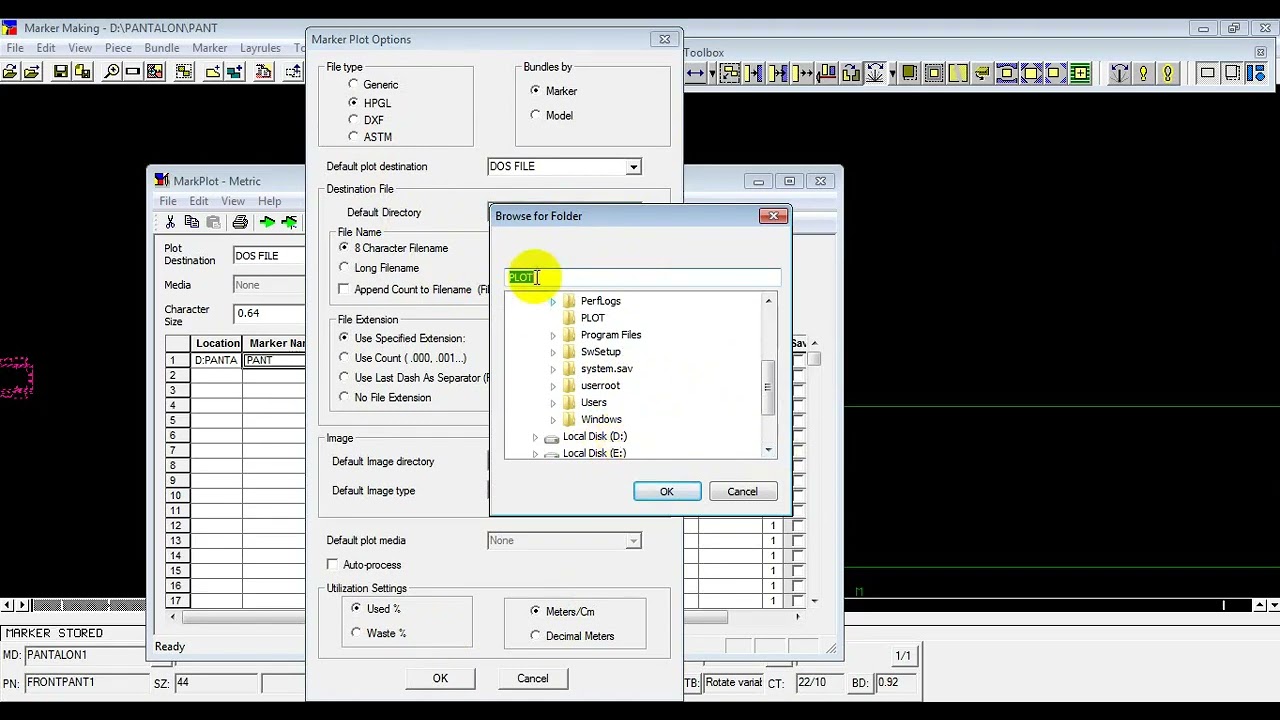Viewport: 1280px width, 720px height.
Task: Open dropdown arrow next to fan-shaped flip icon
Action: click(x=892, y=72)
